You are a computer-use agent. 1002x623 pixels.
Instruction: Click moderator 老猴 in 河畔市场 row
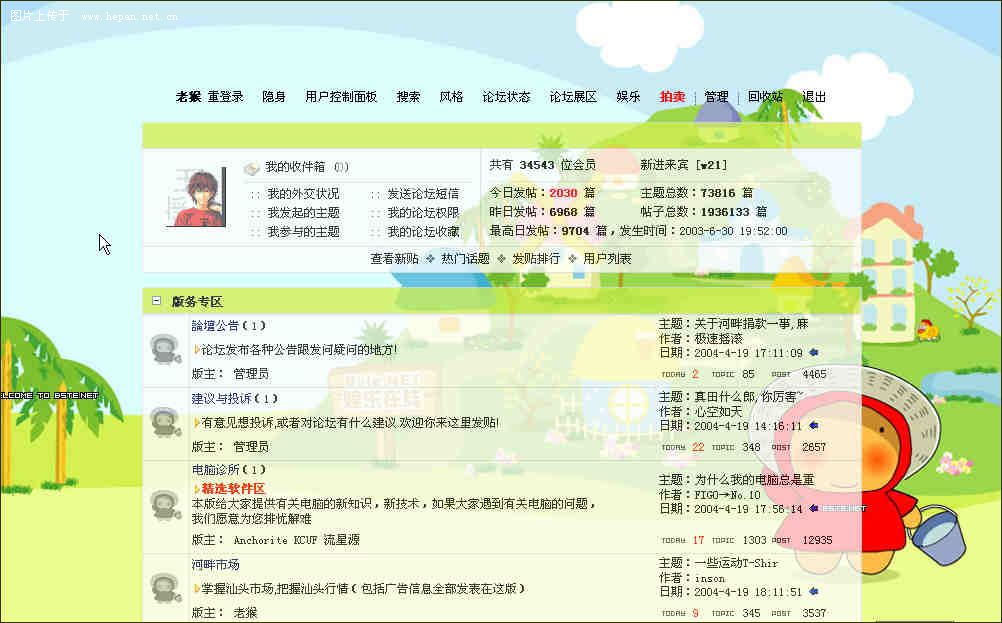[245, 612]
